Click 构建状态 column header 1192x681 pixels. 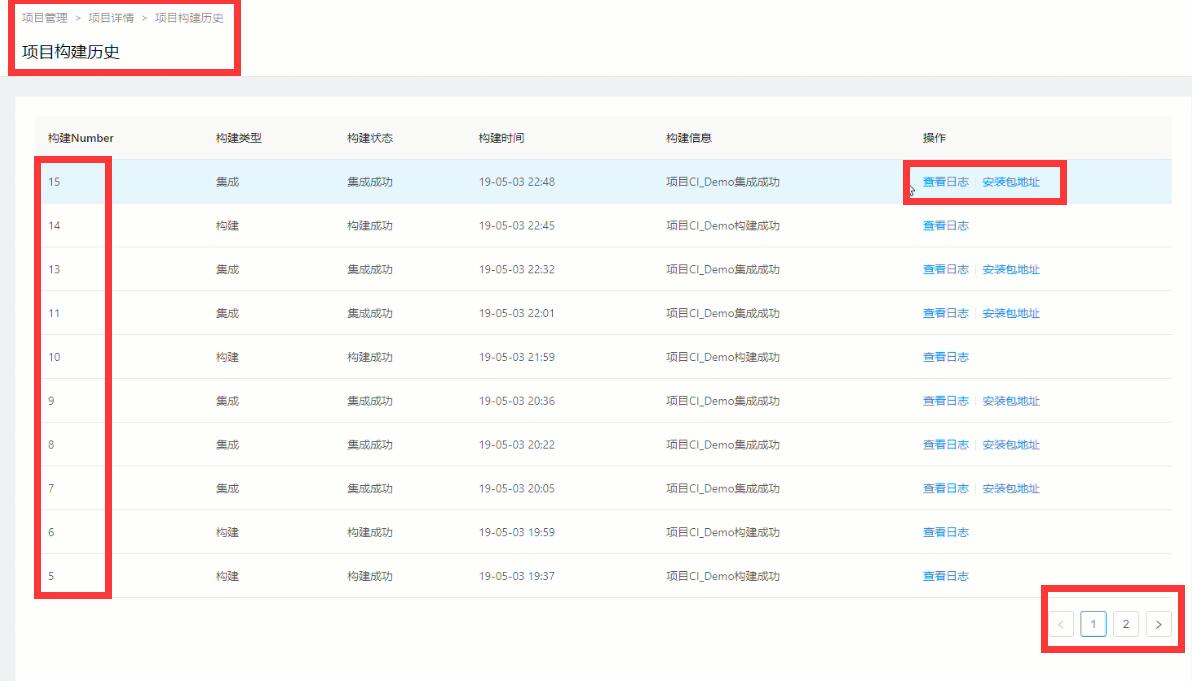pyautogui.click(x=370, y=138)
